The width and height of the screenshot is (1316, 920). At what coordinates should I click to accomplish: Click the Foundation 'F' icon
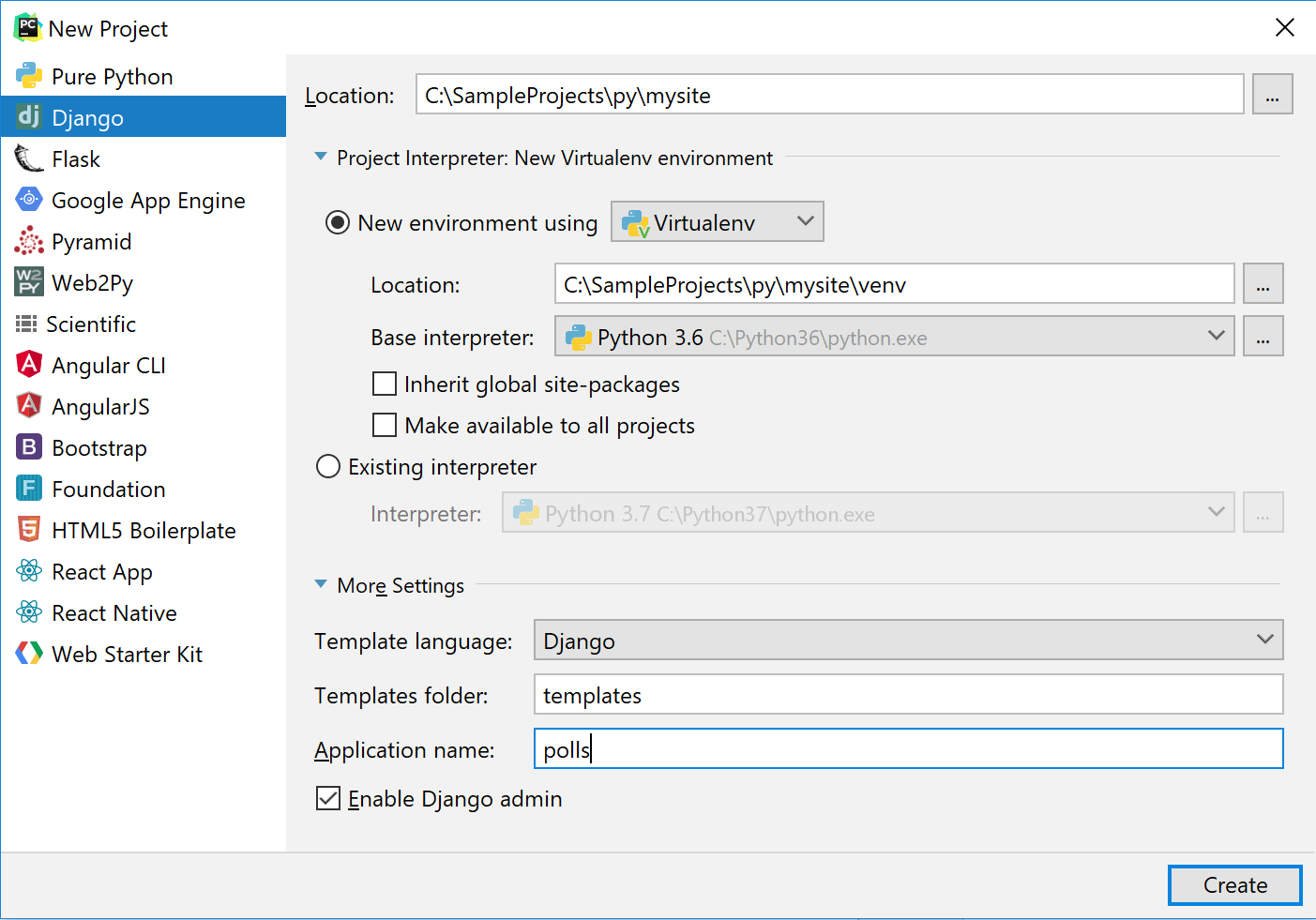29,488
